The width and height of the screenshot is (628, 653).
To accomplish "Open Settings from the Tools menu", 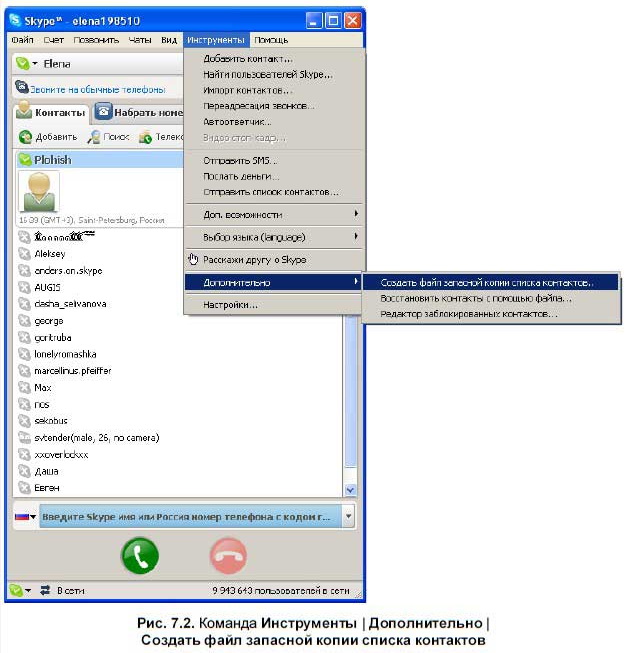I will pos(230,304).
